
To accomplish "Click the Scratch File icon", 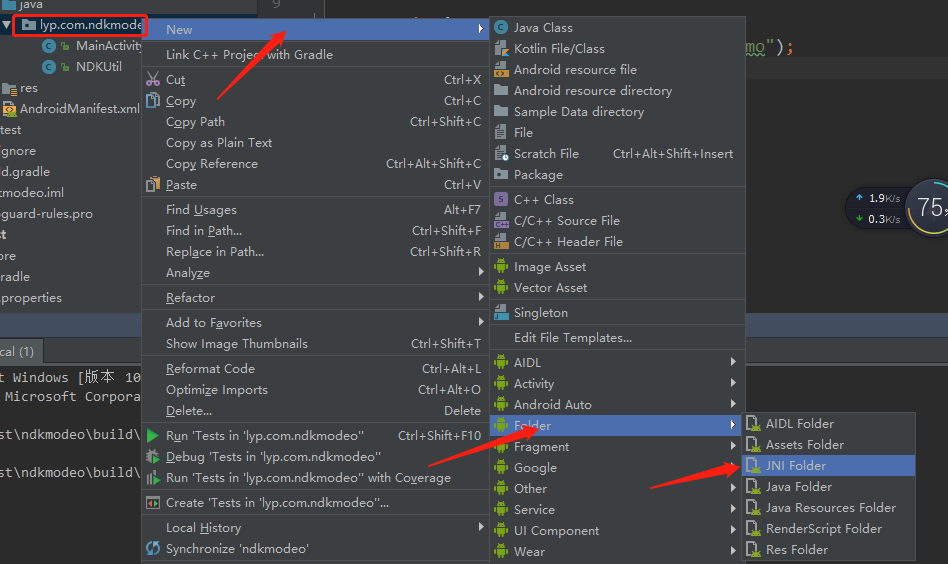I will point(501,154).
